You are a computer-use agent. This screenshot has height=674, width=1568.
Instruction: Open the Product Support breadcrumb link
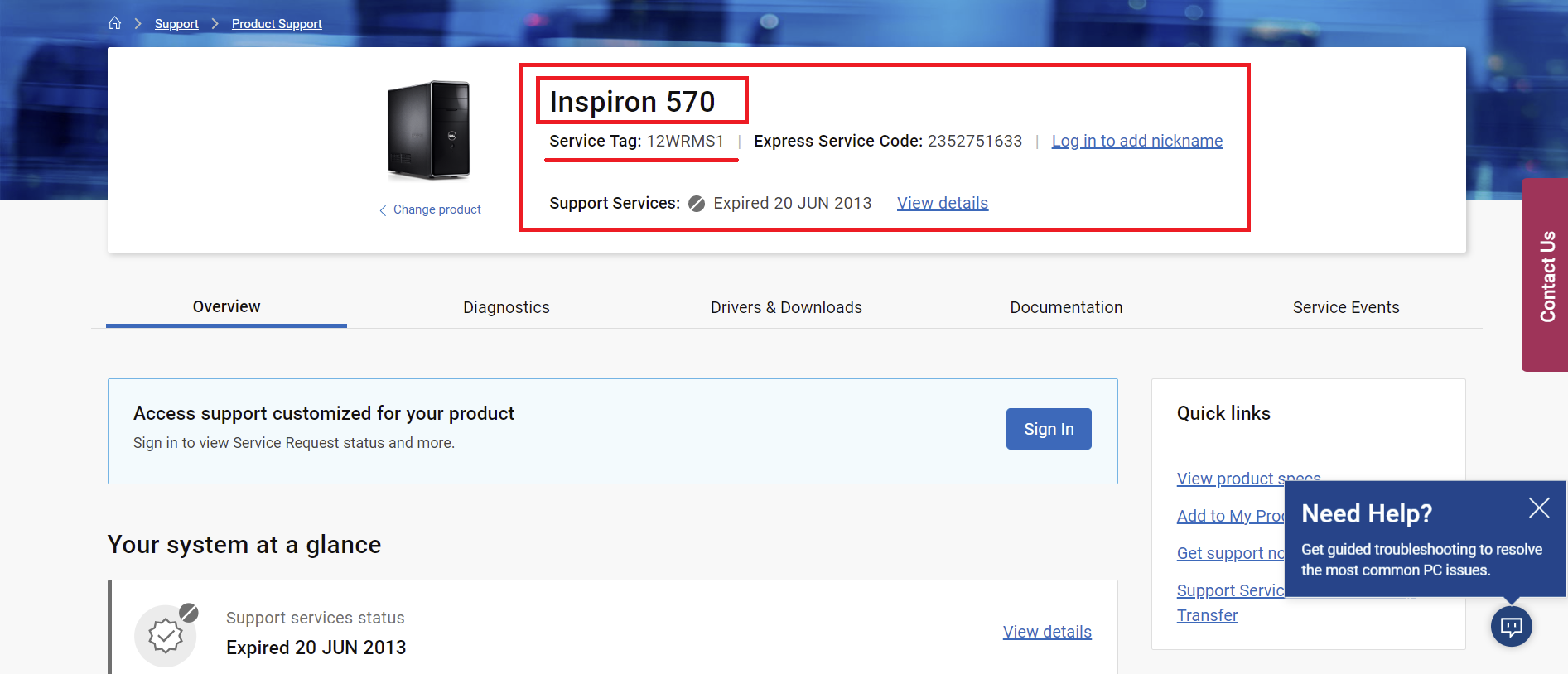click(x=277, y=24)
